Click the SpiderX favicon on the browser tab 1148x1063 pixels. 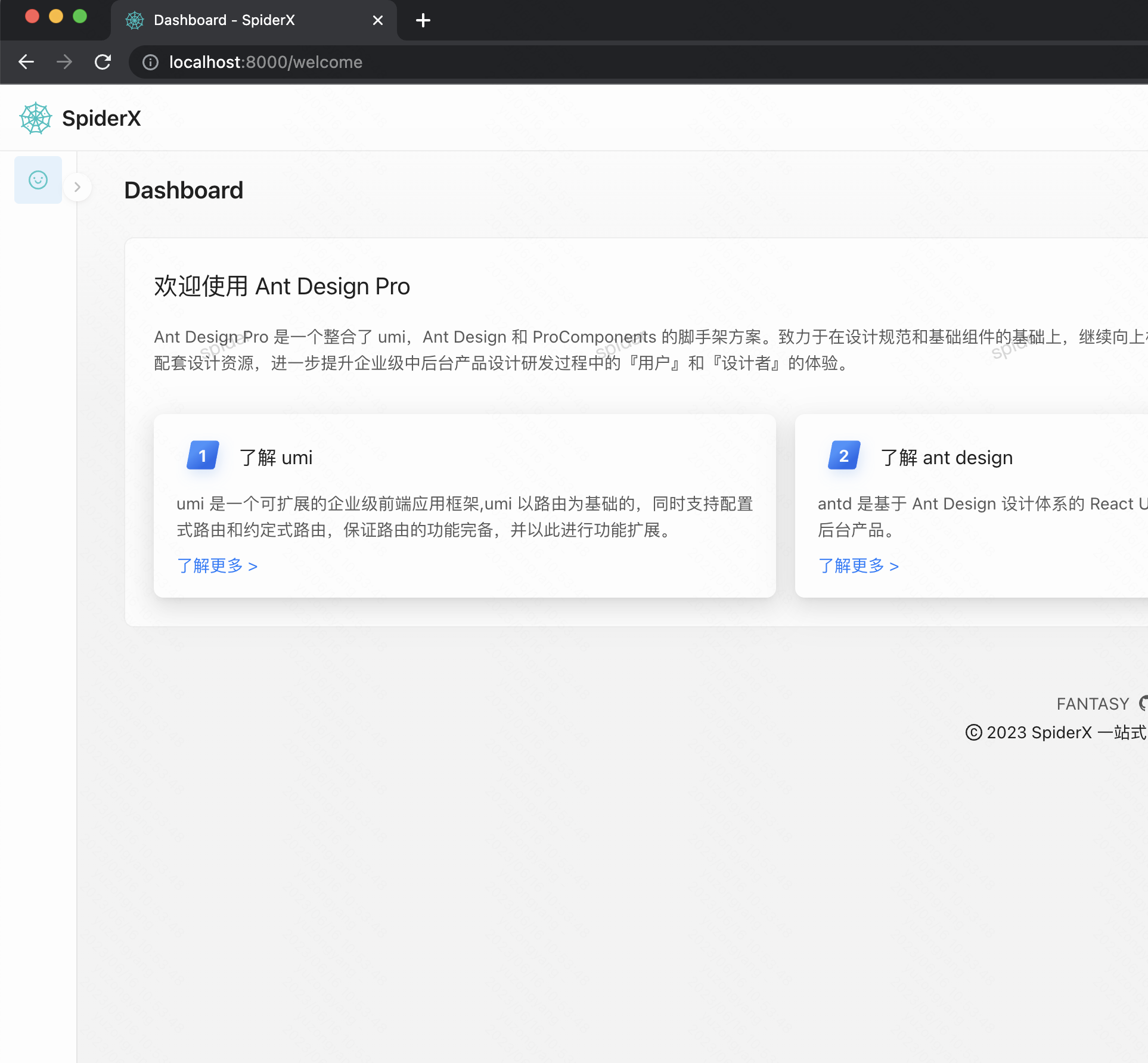pos(134,20)
